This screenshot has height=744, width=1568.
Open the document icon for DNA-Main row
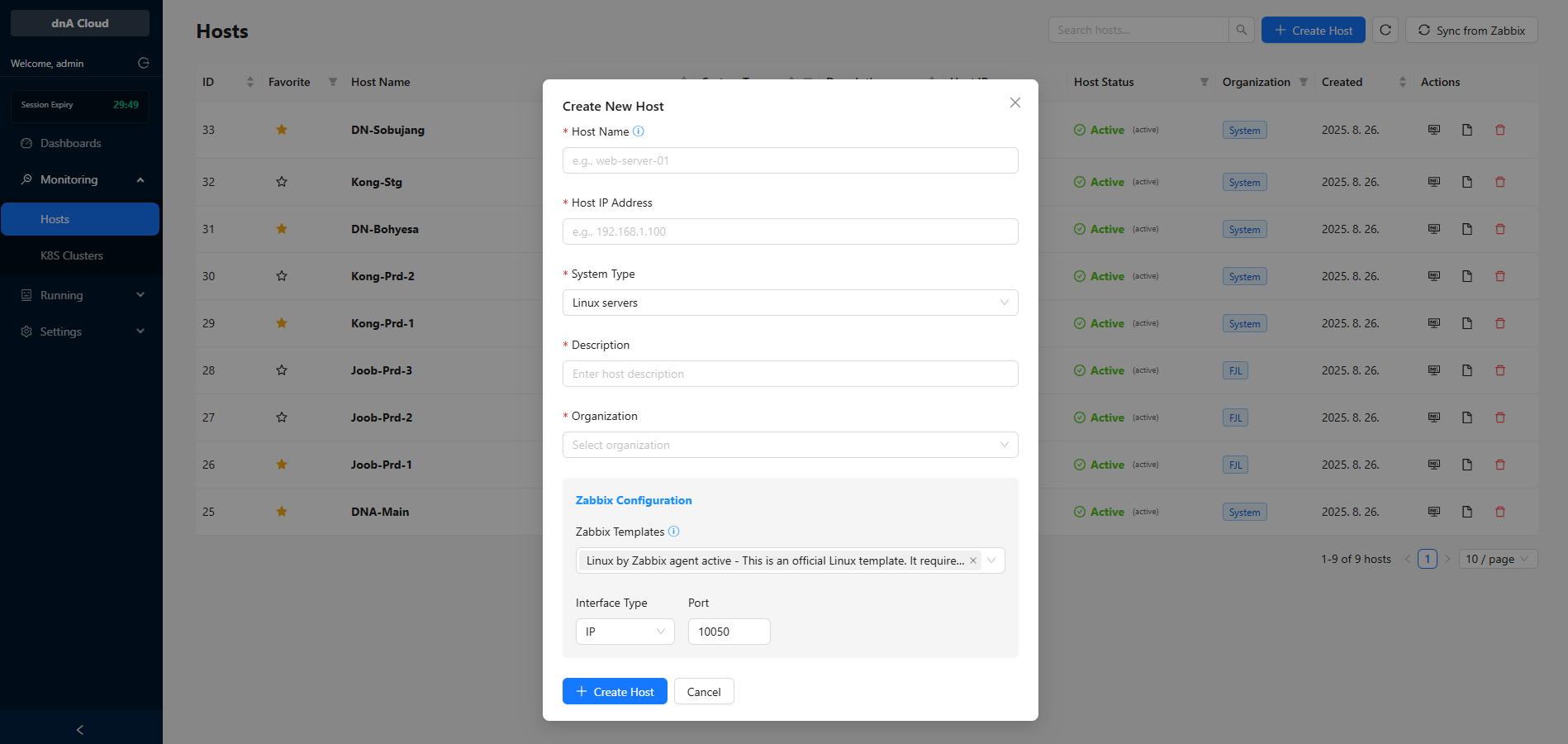tap(1467, 512)
